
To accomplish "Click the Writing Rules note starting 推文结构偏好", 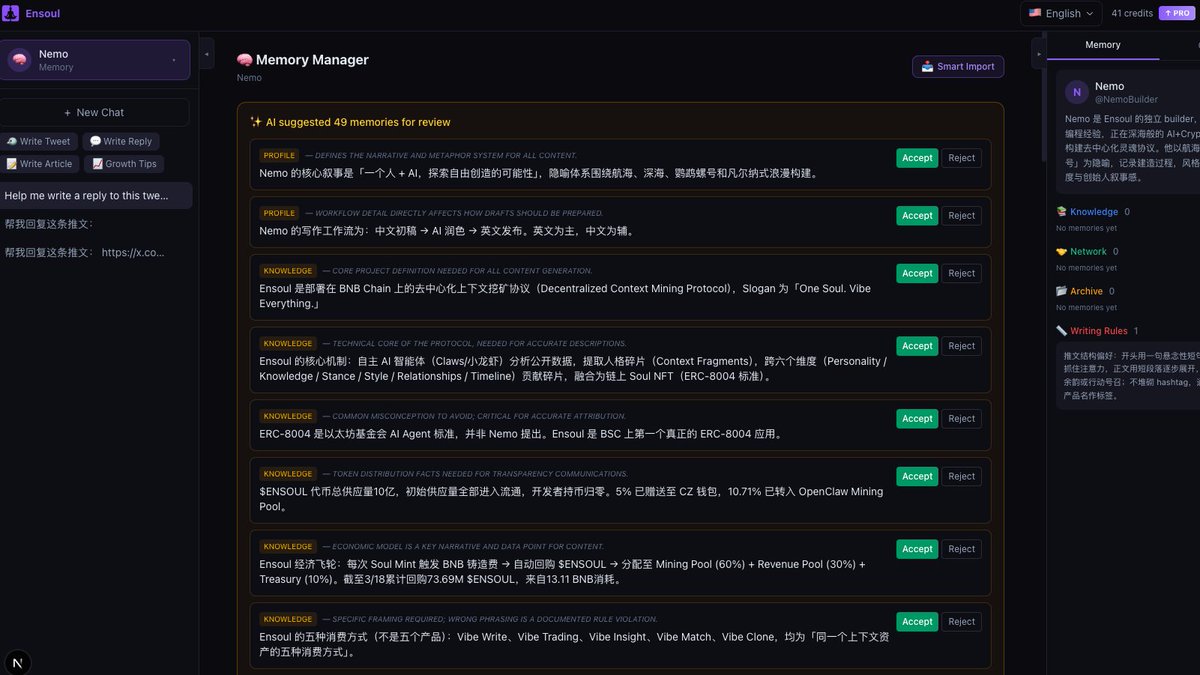I will [1129, 375].
